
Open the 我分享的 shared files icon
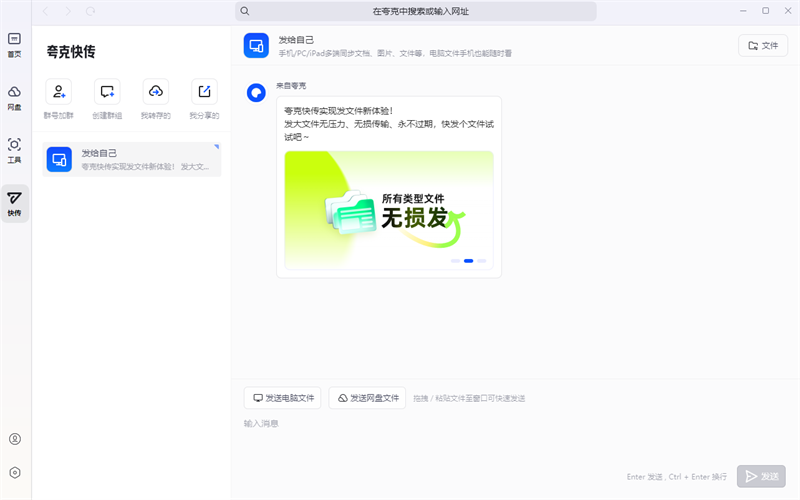[x=204, y=92]
